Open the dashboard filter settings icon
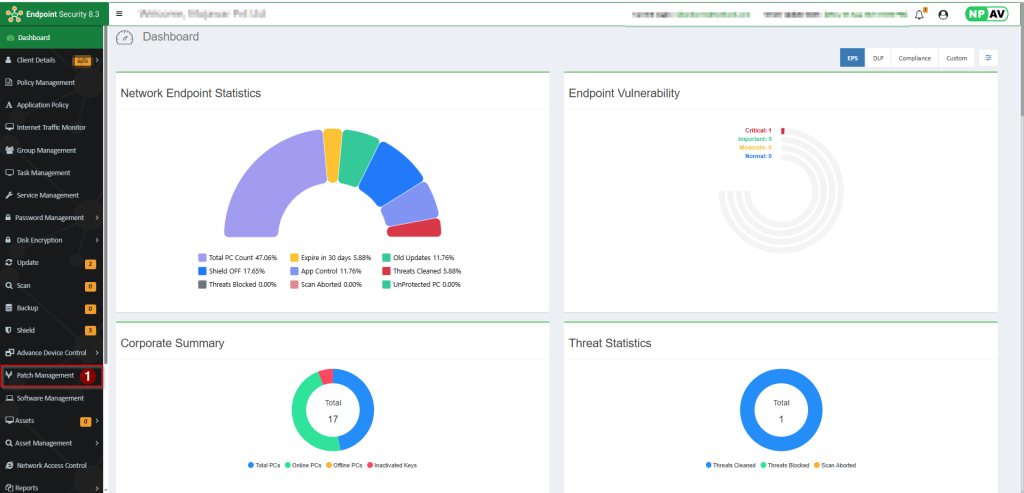 coord(988,58)
